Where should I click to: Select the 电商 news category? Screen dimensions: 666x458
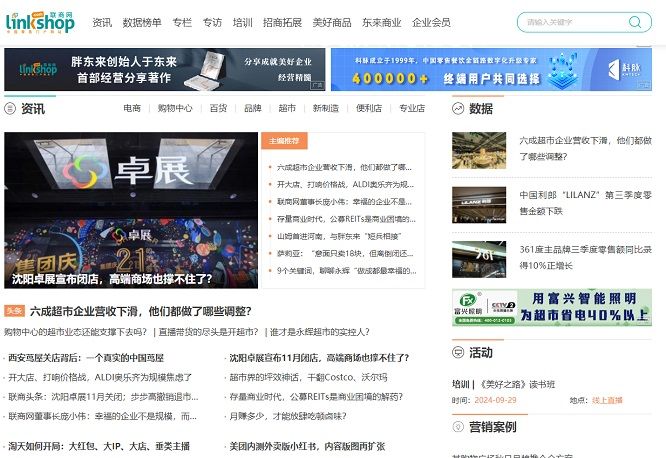tap(132, 108)
